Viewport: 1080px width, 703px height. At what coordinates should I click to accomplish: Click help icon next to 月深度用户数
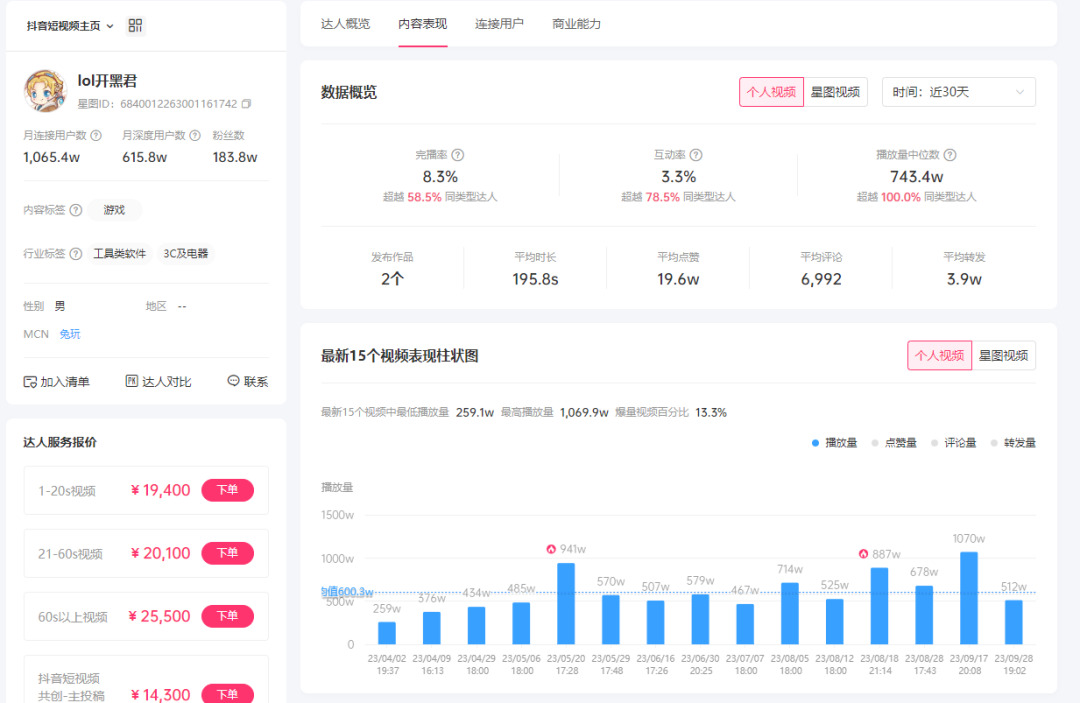(194, 135)
